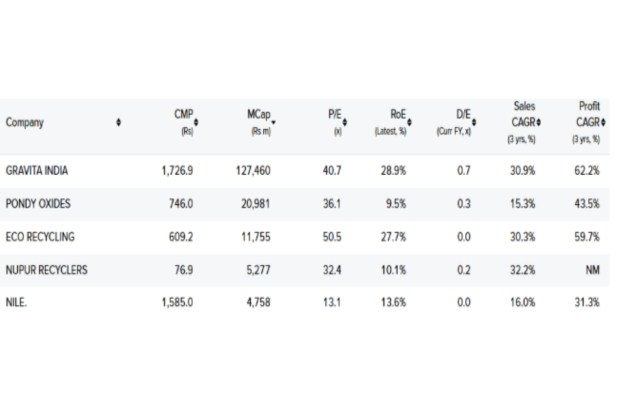The width and height of the screenshot is (620, 413).
Task: Click on NUPUR RECYCLERS company link
Action: coord(47,269)
